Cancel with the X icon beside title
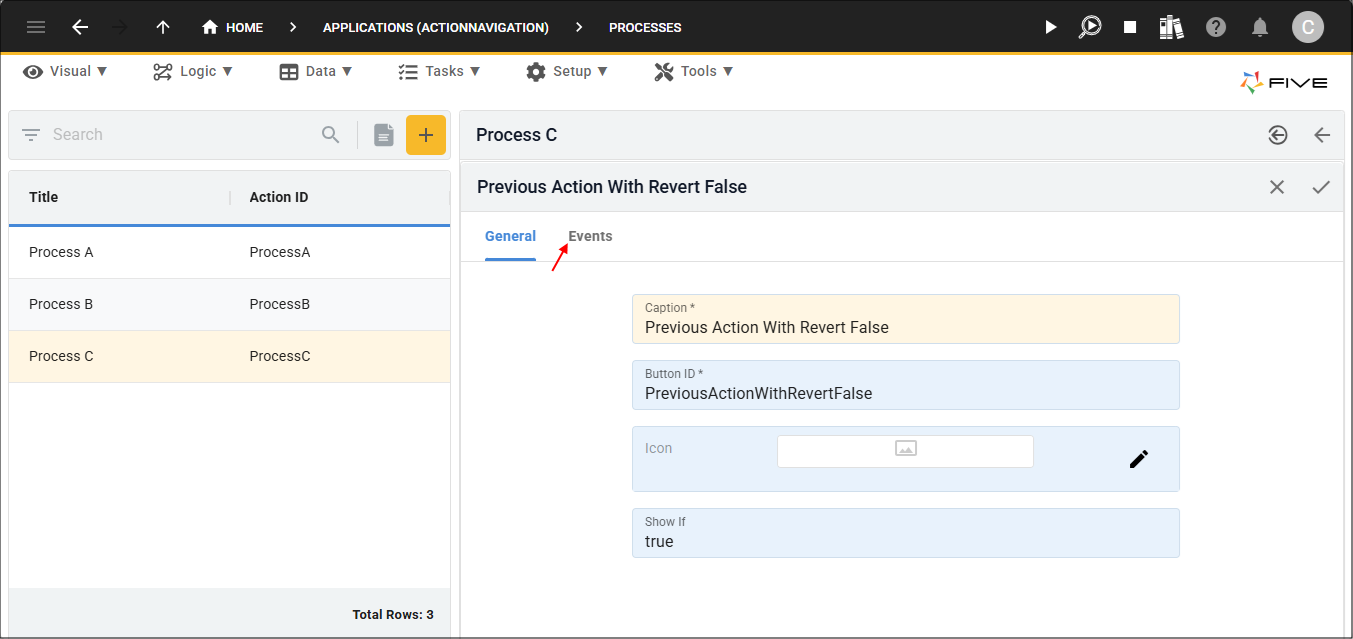The height and width of the screenshot is (639, 1353). (x=1277, y=187)
